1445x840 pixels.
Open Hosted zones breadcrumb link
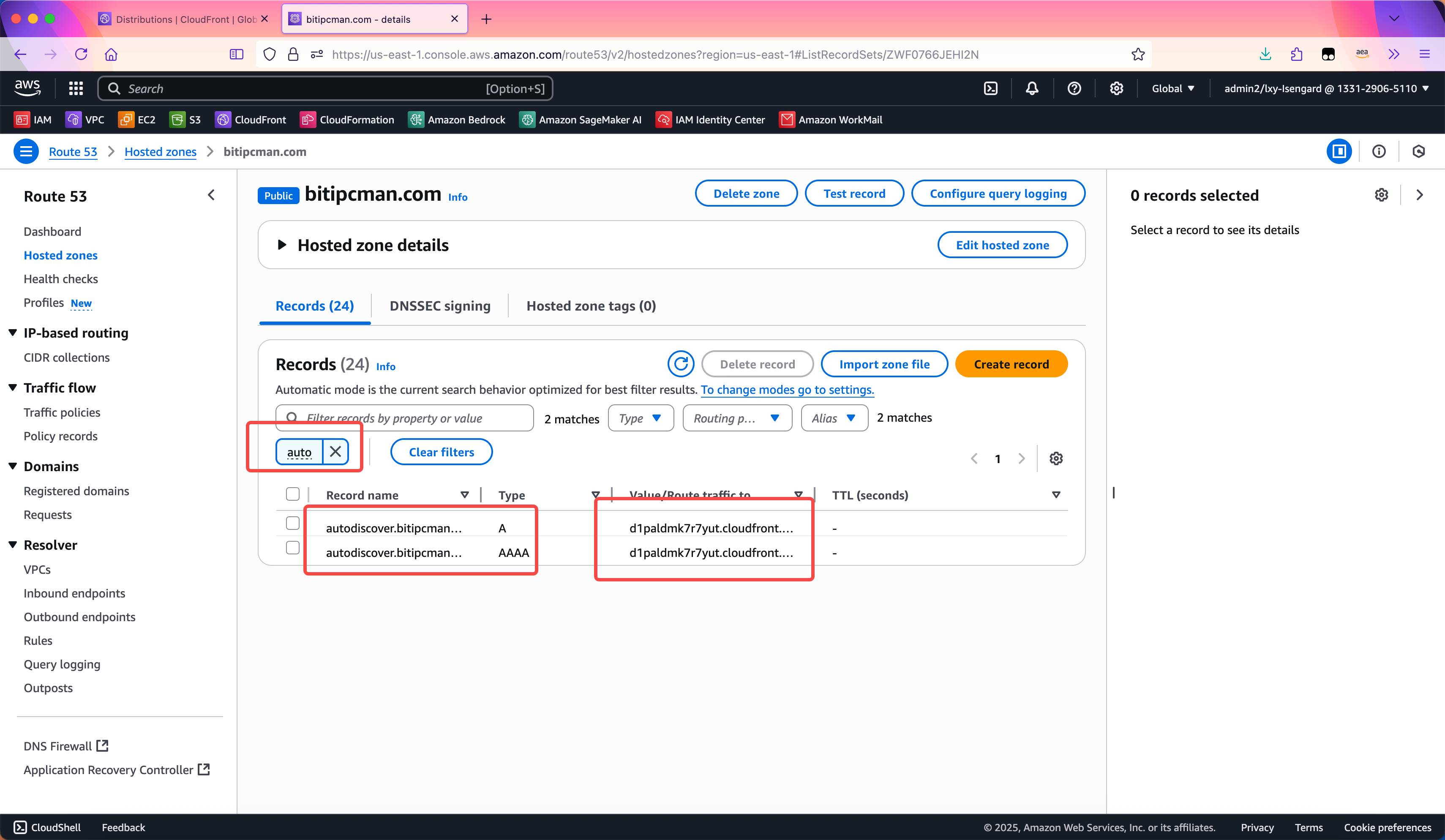[161, 151]
